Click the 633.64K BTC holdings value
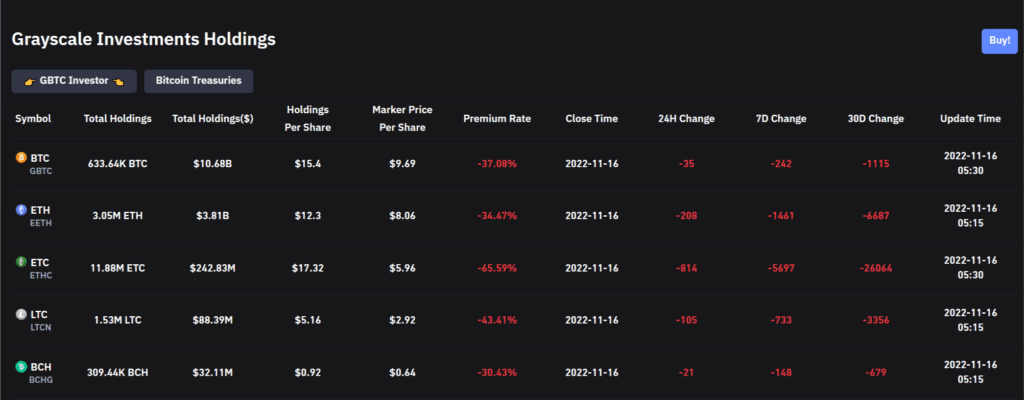 (118, 163)
